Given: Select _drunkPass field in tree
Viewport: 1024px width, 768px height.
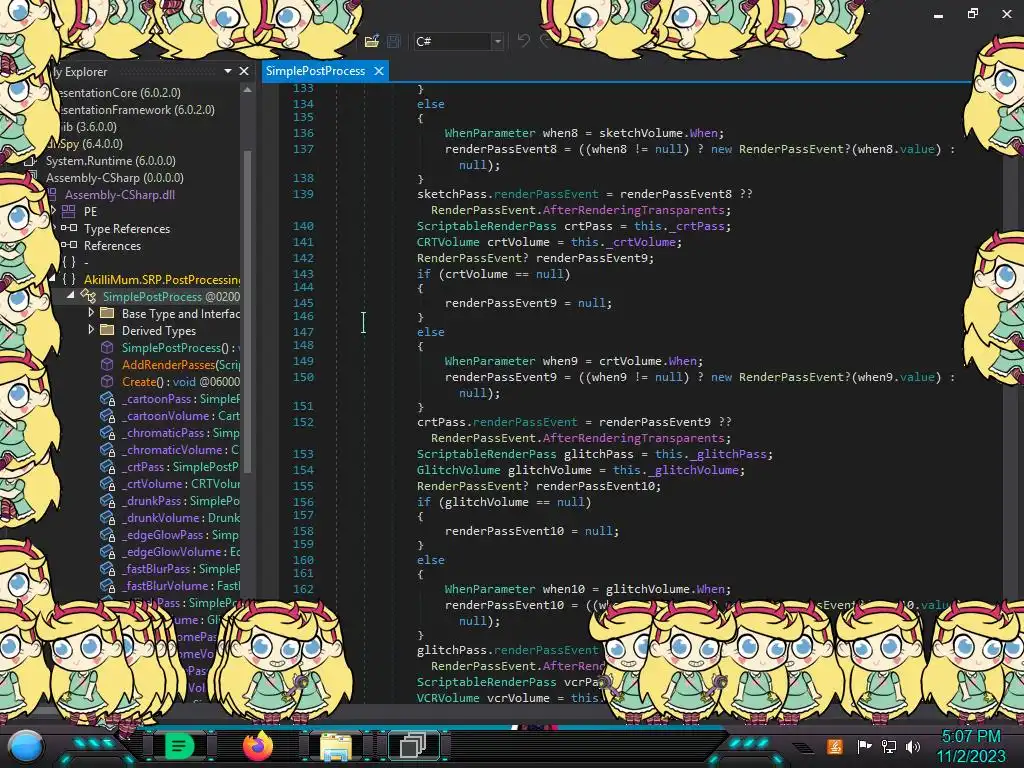Looking at the screenshot, I should 181,501.
